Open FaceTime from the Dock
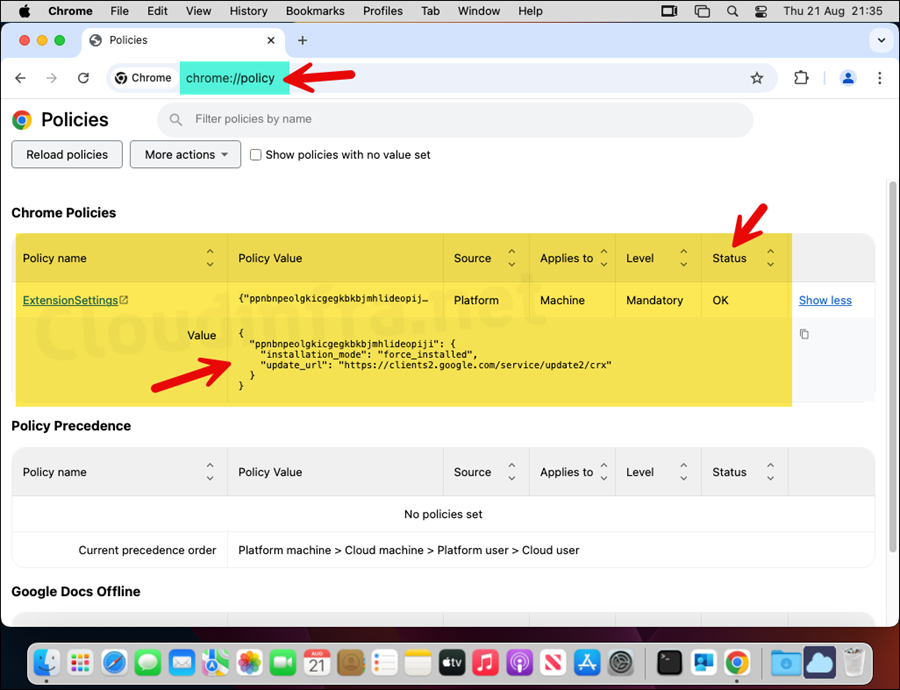 (x=283, y=662)
